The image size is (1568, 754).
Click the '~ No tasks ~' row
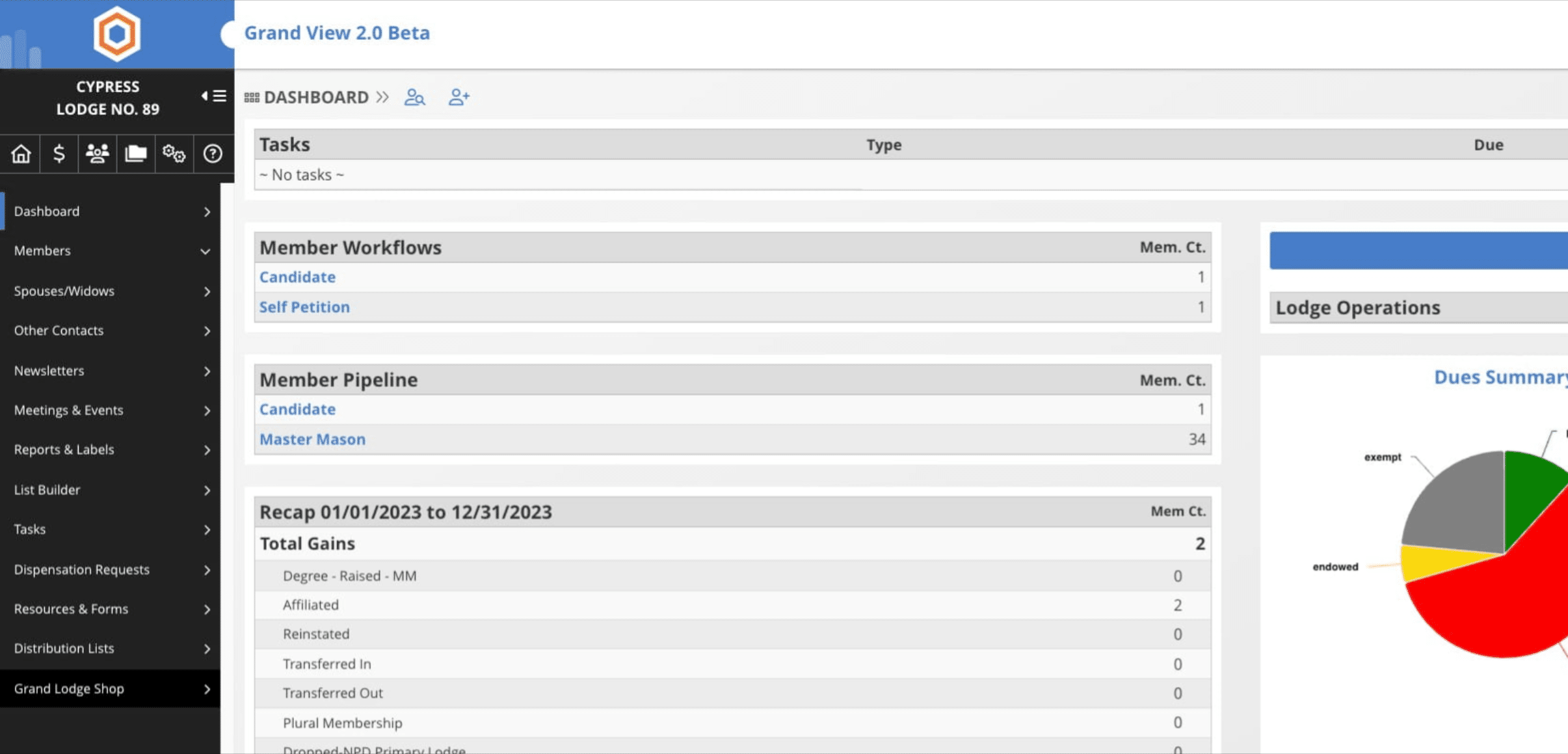(910, 175)
